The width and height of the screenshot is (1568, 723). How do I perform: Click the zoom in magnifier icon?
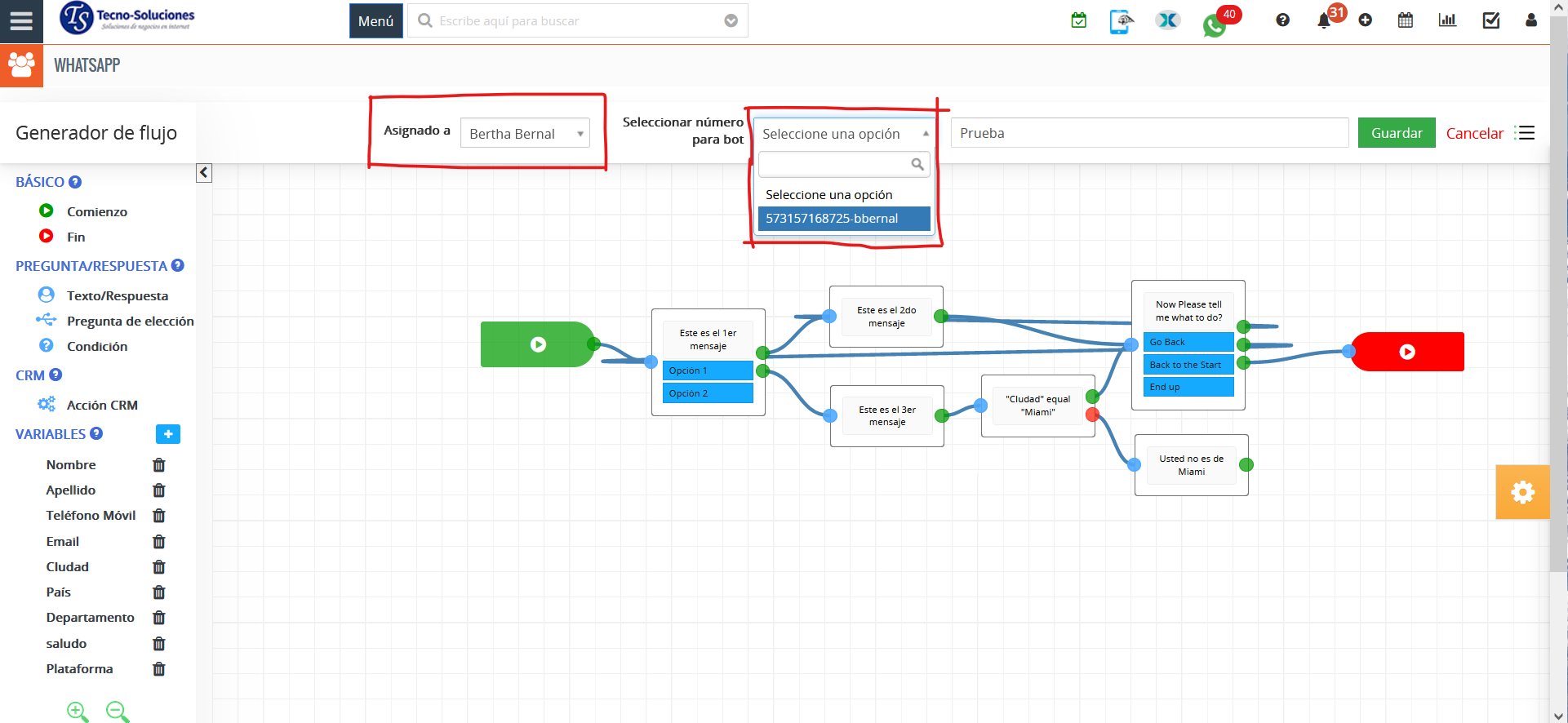(78, 712)
